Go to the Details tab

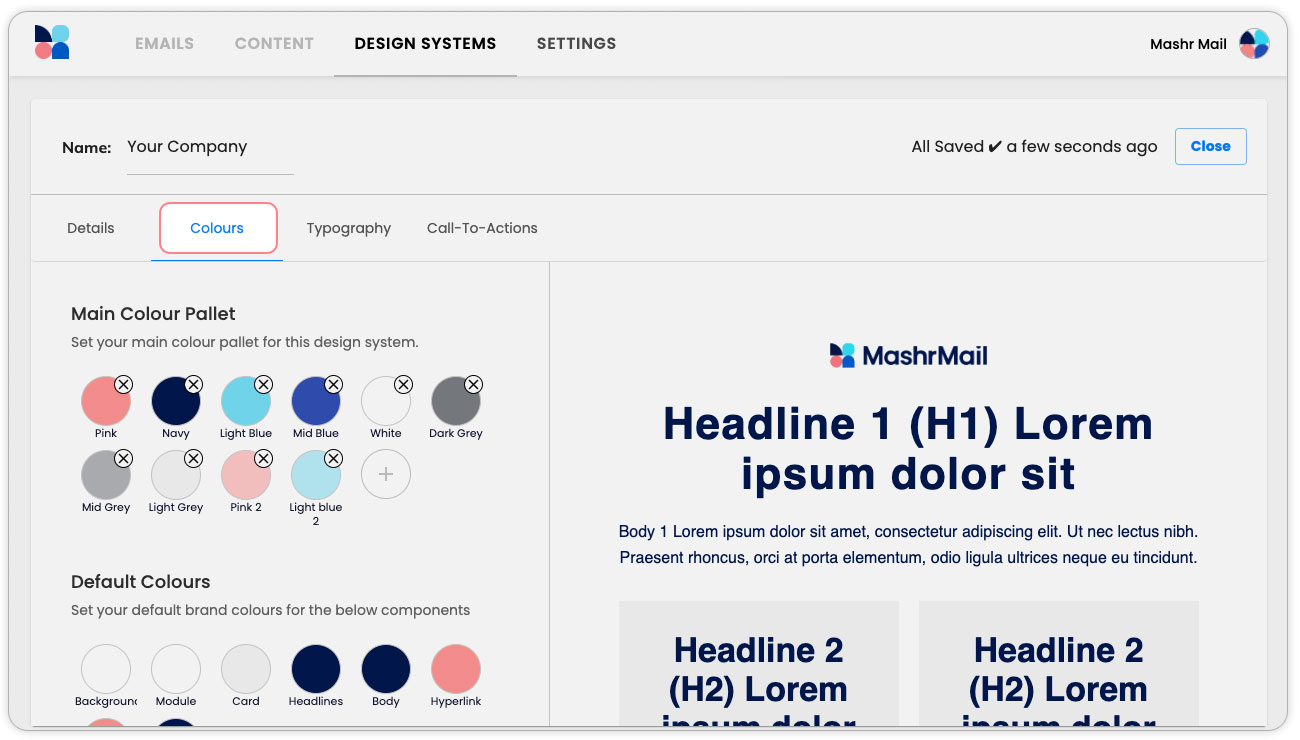pos(91,228)
